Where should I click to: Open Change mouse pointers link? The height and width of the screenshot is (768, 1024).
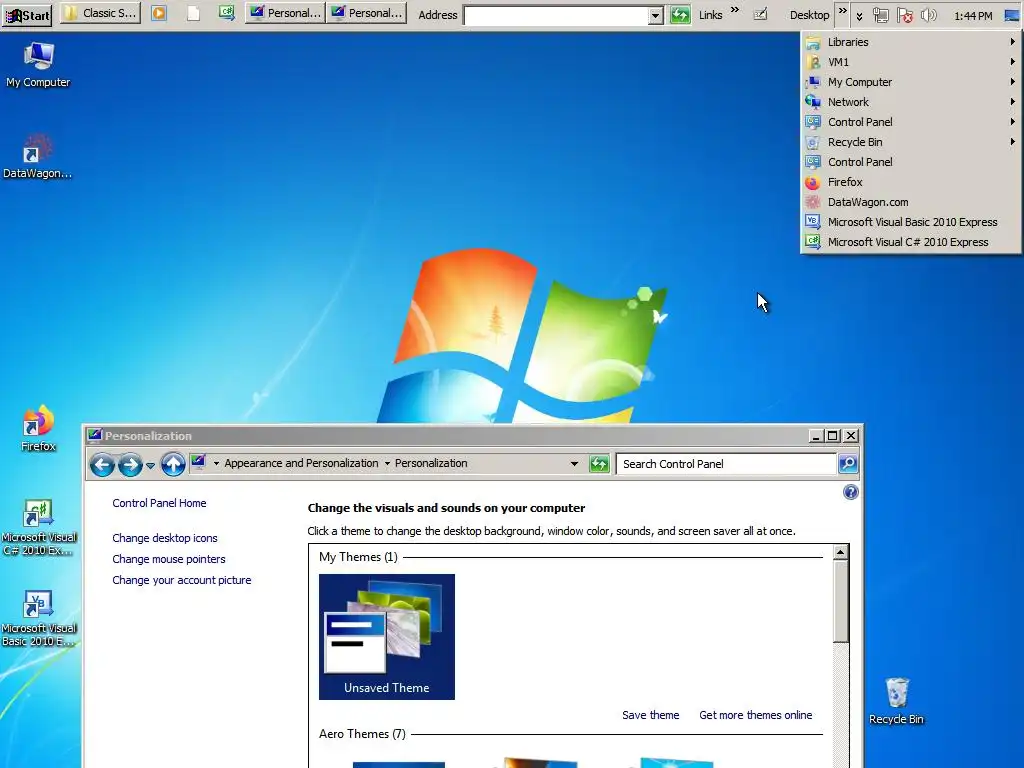pos(168,559)
